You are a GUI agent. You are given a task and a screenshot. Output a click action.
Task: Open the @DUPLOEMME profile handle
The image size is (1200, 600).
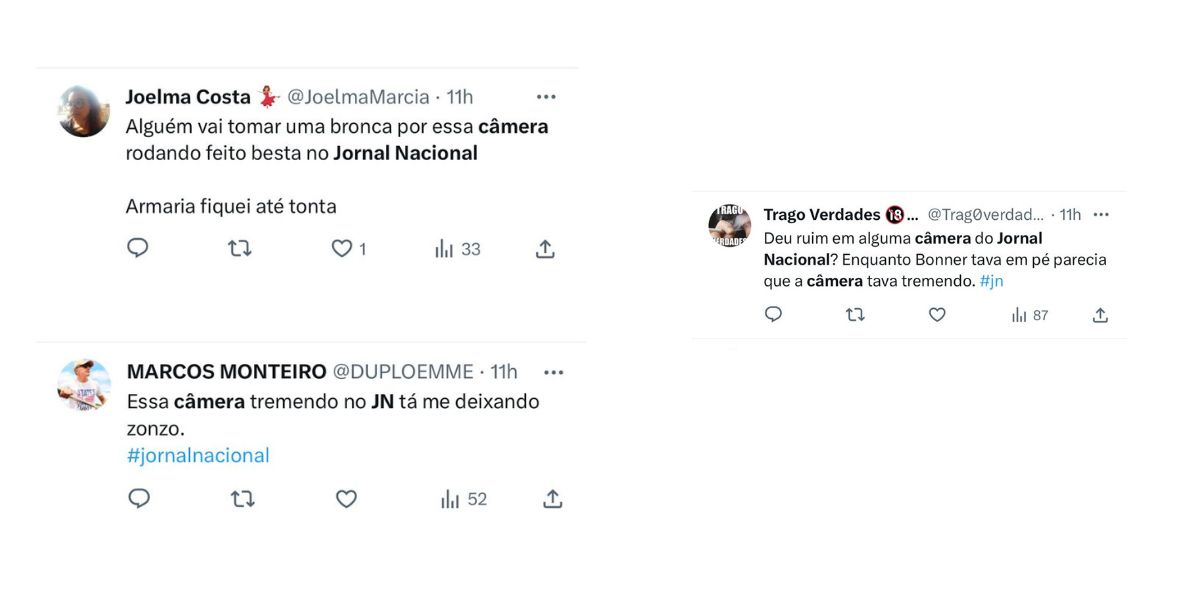coord(403,372)
